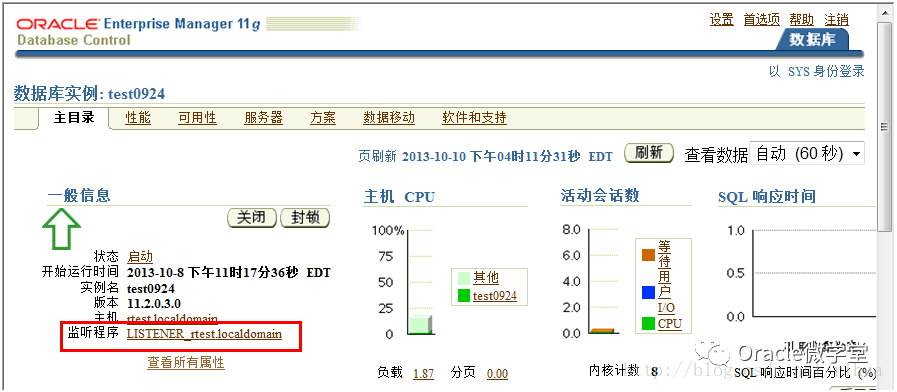
Task: Open the LISTENER_rtest.localdomain link
Action: 204,333
